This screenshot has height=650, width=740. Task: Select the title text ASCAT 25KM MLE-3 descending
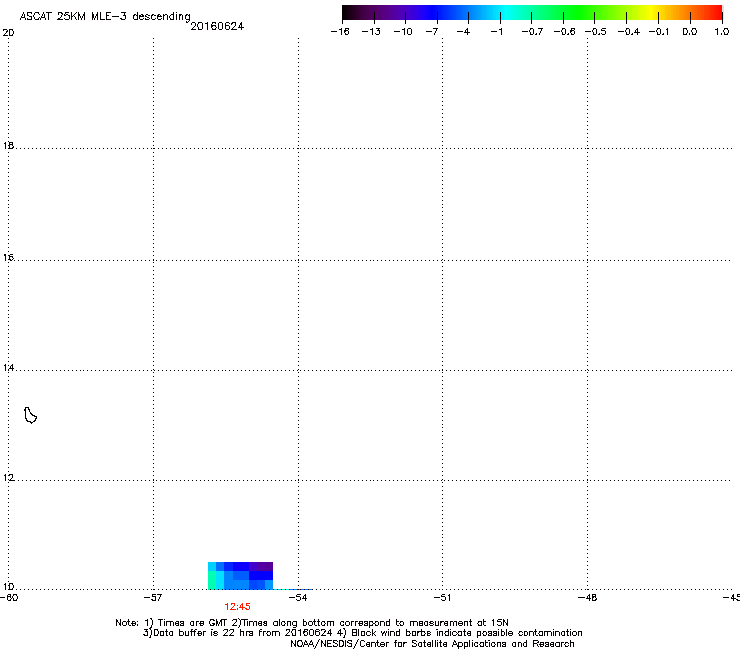pos(105,16)
